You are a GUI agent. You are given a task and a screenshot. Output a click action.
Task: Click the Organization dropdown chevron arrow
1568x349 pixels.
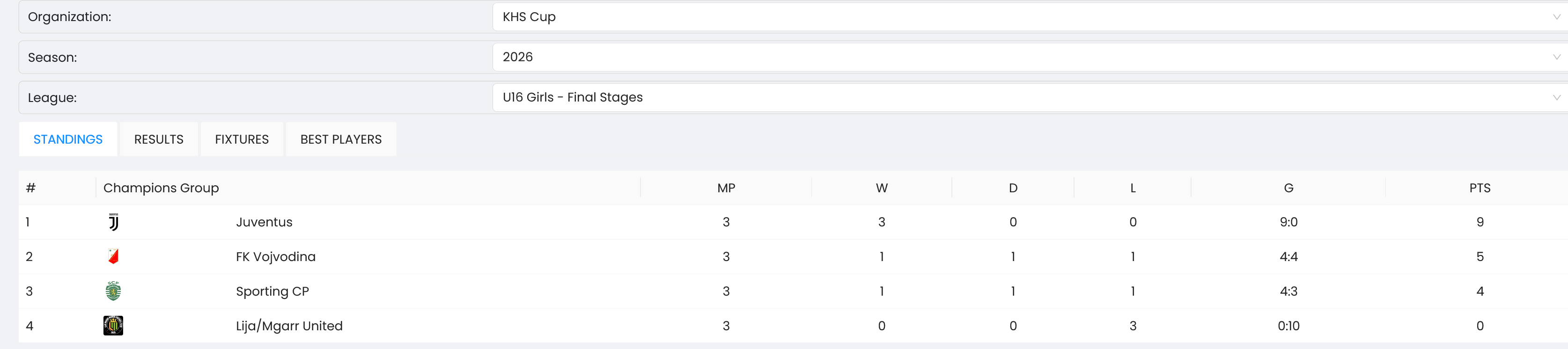tap(1556, 17)
